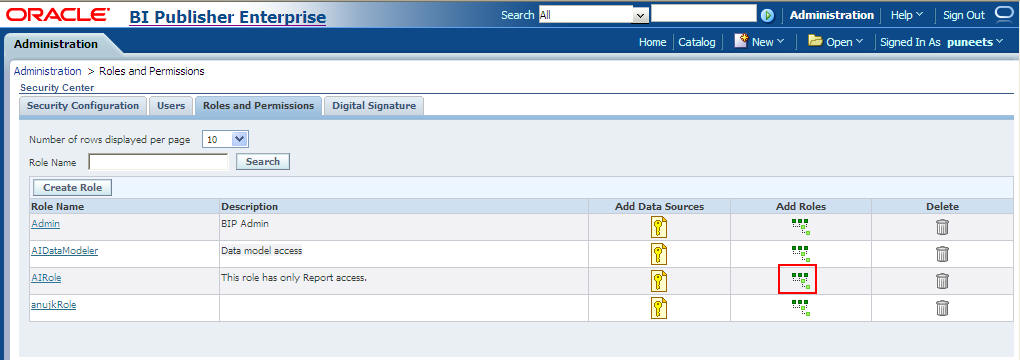Click Add Roles icon for AIRole
The height and width of the screenshot is (360, 1020).
coord(801,281)
